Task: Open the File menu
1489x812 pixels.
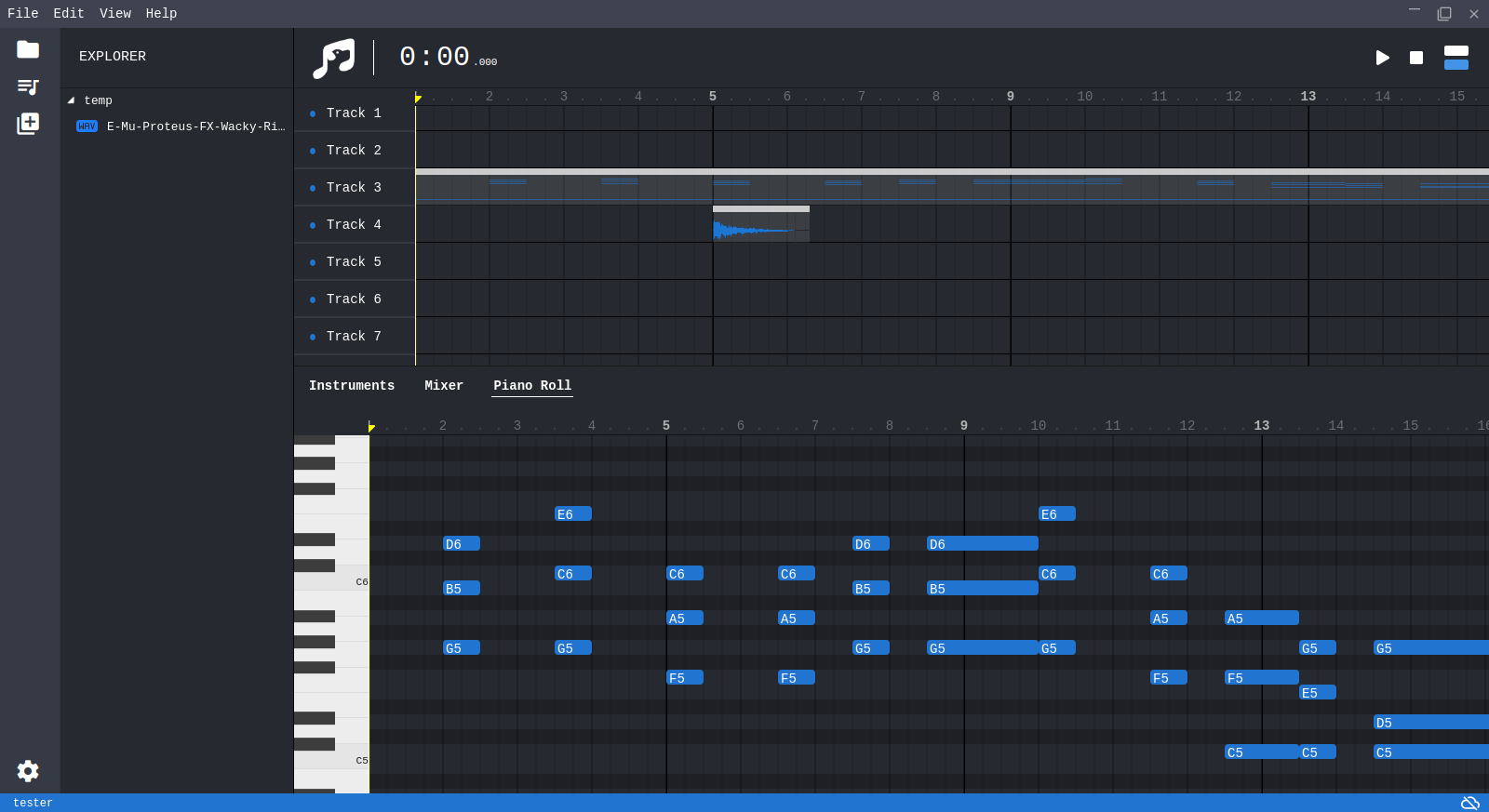Action: [x=23, y=13]
